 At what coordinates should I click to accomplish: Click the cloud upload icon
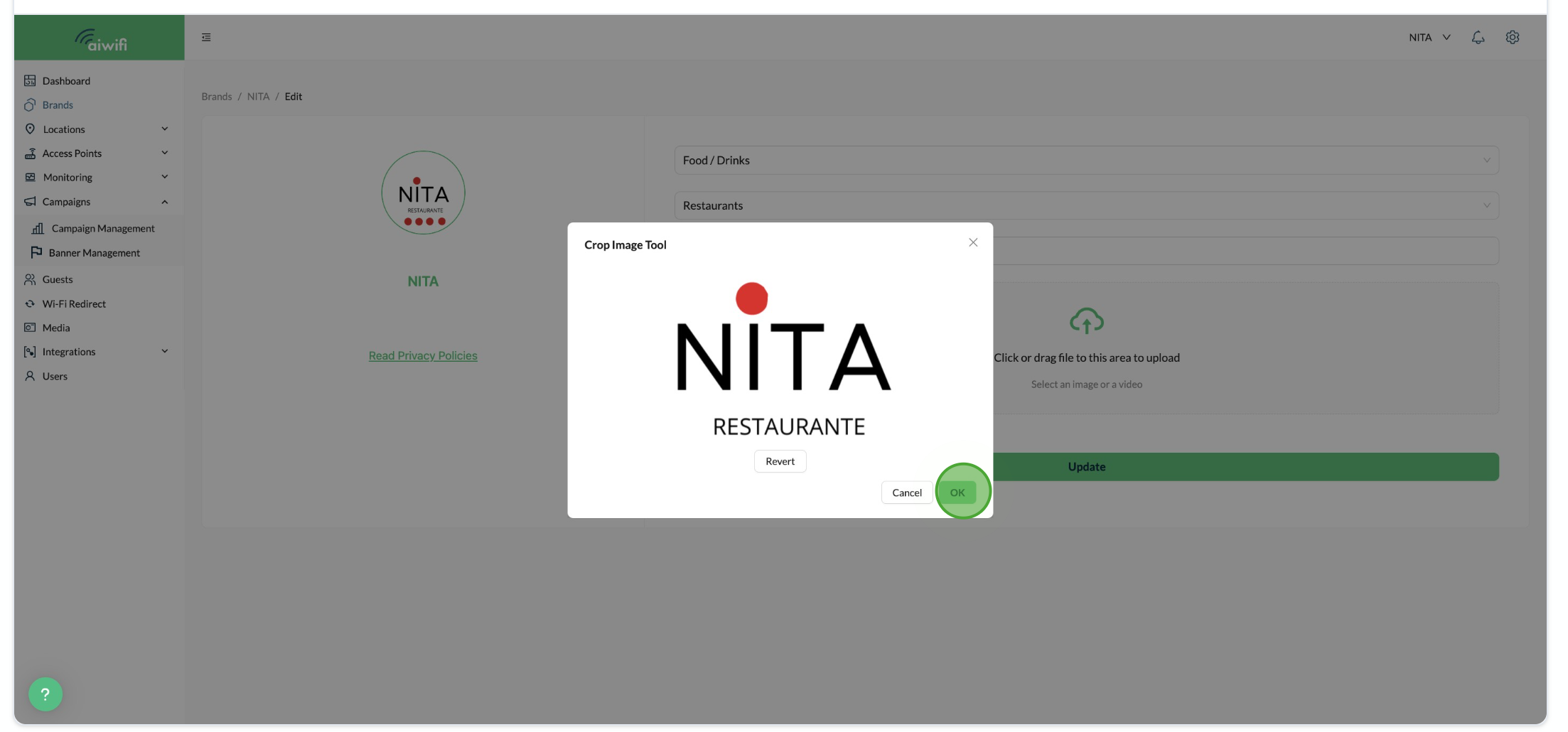click(1087, 321)
